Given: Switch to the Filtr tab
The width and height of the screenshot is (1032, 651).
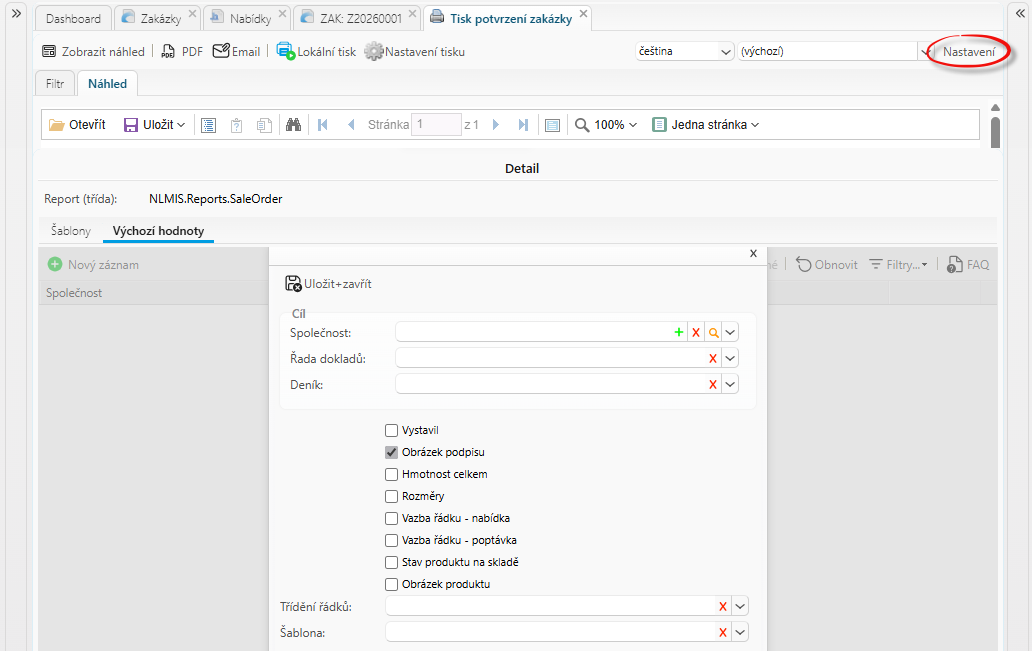Looking at the screenshot, I should click(55, 84).
